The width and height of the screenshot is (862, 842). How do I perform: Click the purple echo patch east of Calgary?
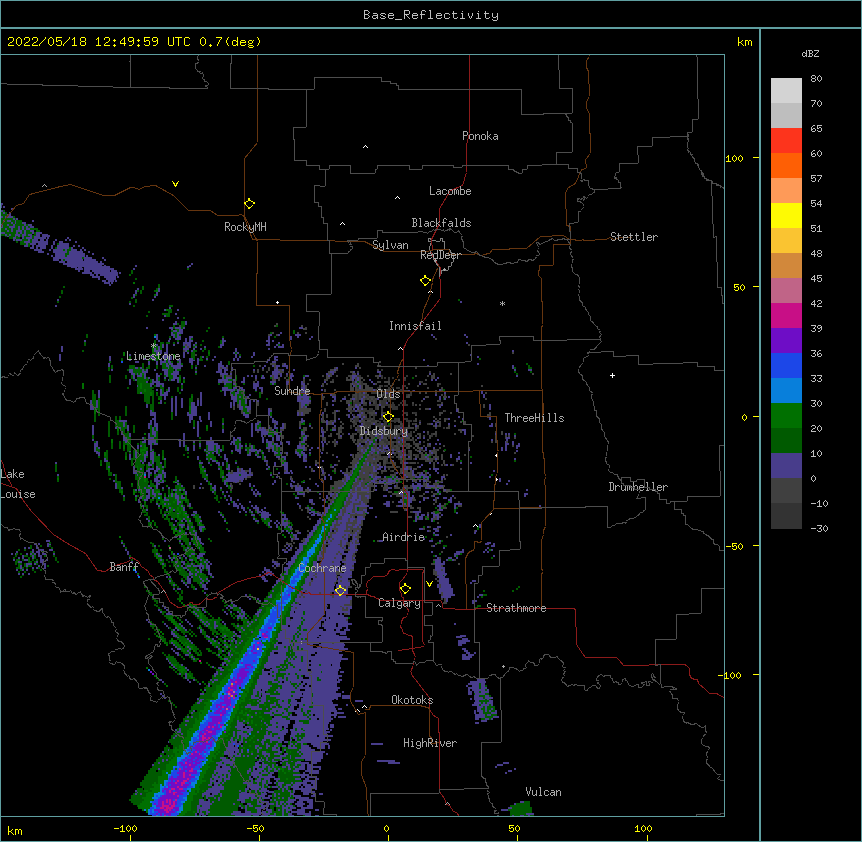[443, 579]
